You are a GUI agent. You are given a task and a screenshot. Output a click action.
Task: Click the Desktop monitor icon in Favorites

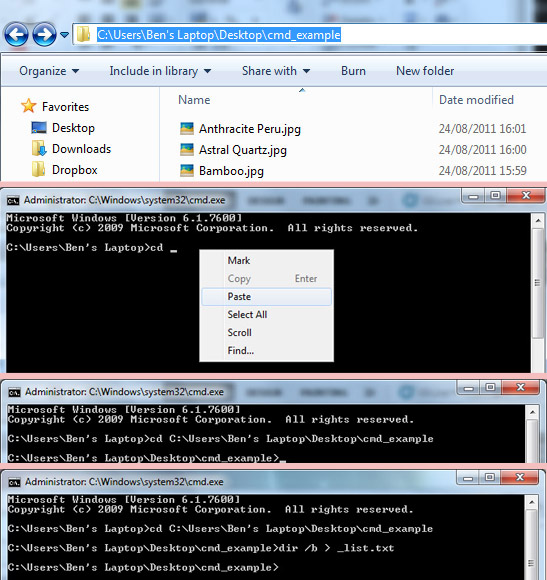(39, 128)
